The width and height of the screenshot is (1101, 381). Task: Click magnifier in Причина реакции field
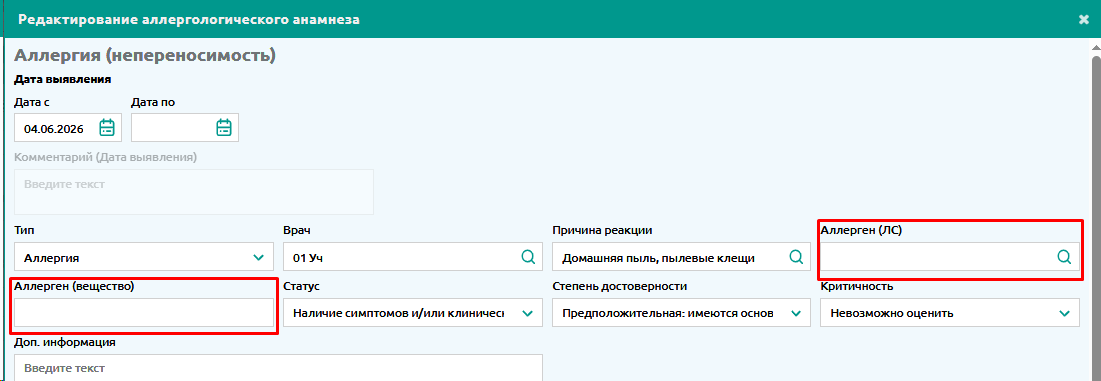[796, 257]
